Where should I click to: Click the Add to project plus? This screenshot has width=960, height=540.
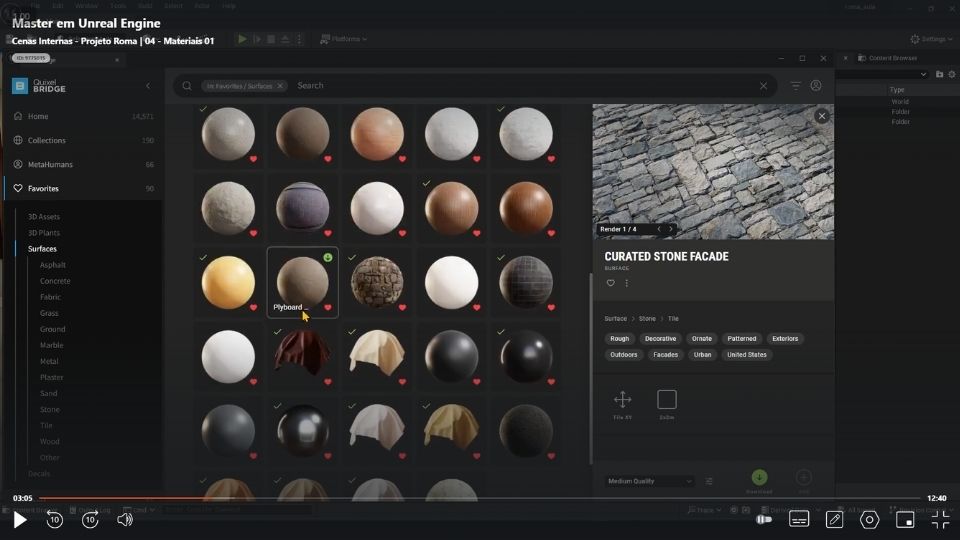click(x=804, y=478)
